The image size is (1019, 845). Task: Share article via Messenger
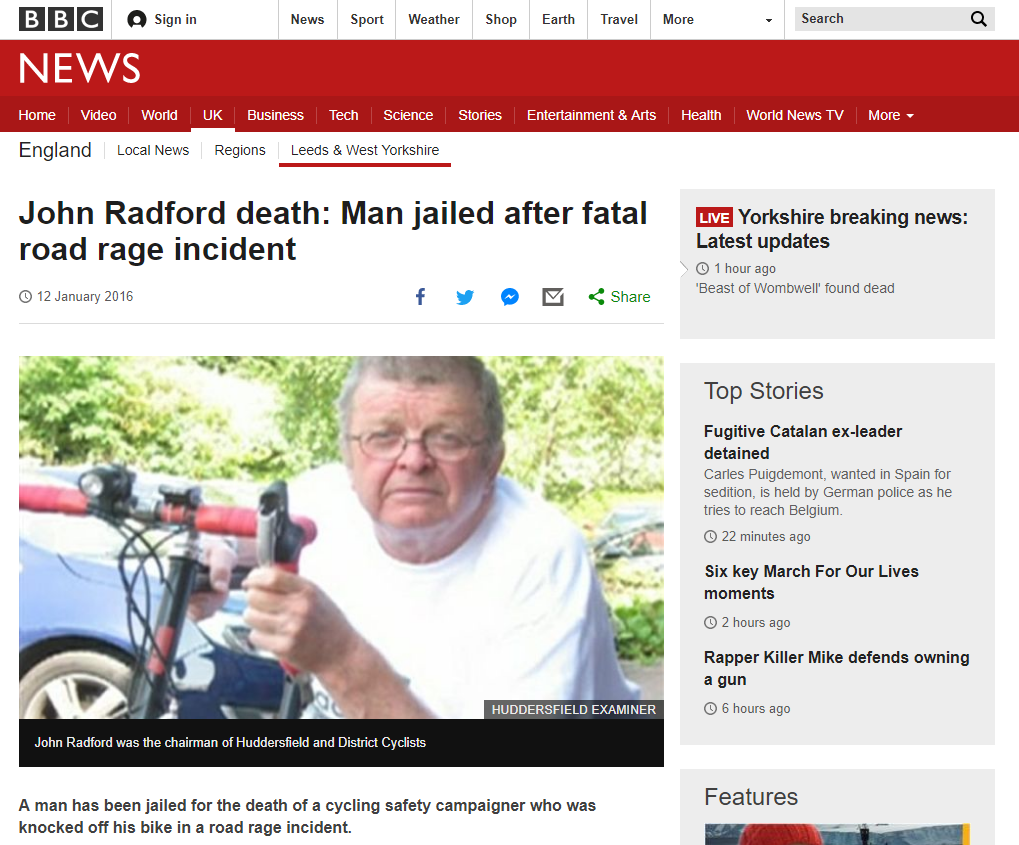(x=510, y=297)
